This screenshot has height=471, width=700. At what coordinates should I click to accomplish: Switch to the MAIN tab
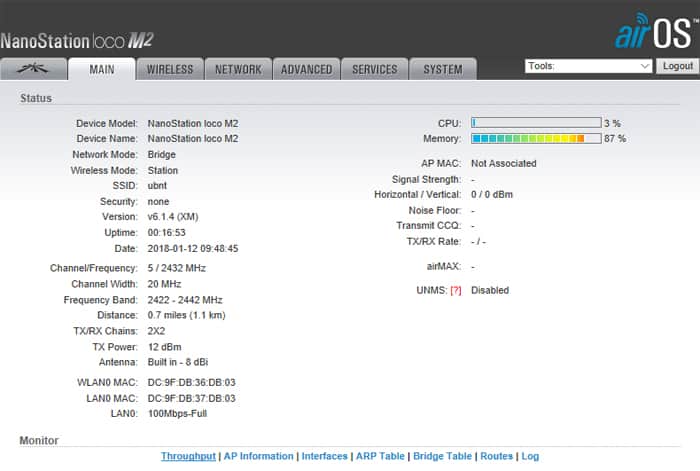click(102, 69)
